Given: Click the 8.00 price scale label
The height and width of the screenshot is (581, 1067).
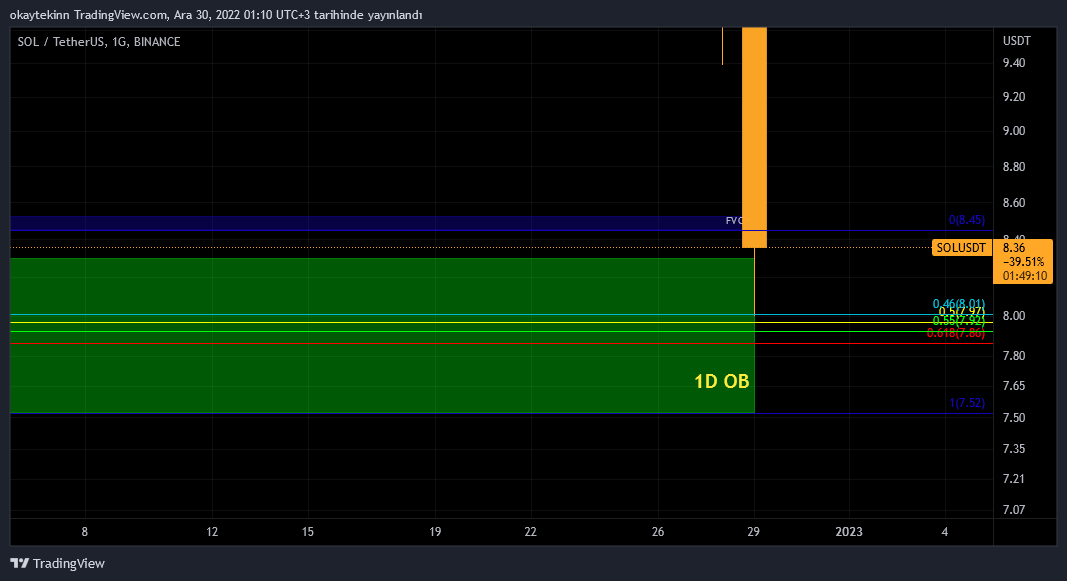Looking at the screenshot, I should (1014, 316).
